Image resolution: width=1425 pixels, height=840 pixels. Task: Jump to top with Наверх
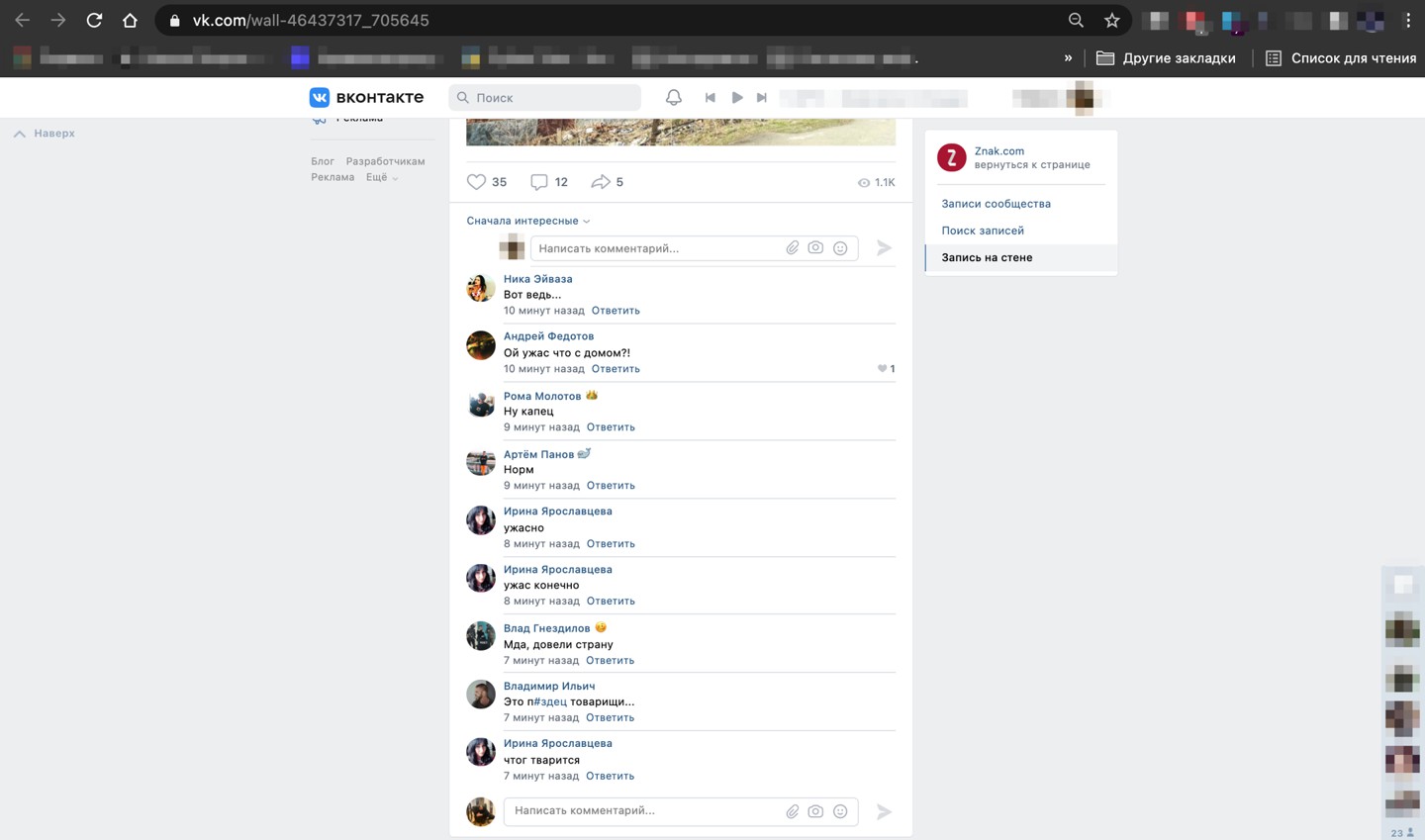45,134
